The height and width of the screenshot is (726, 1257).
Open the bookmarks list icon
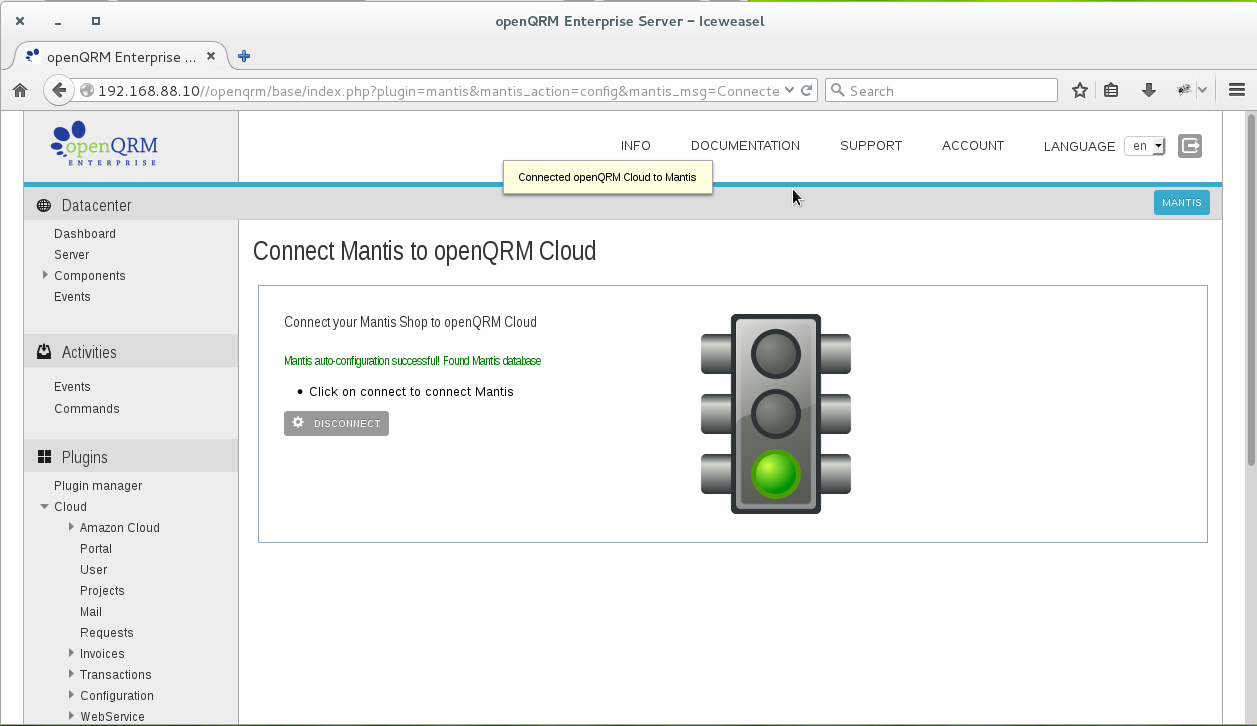1111,90
